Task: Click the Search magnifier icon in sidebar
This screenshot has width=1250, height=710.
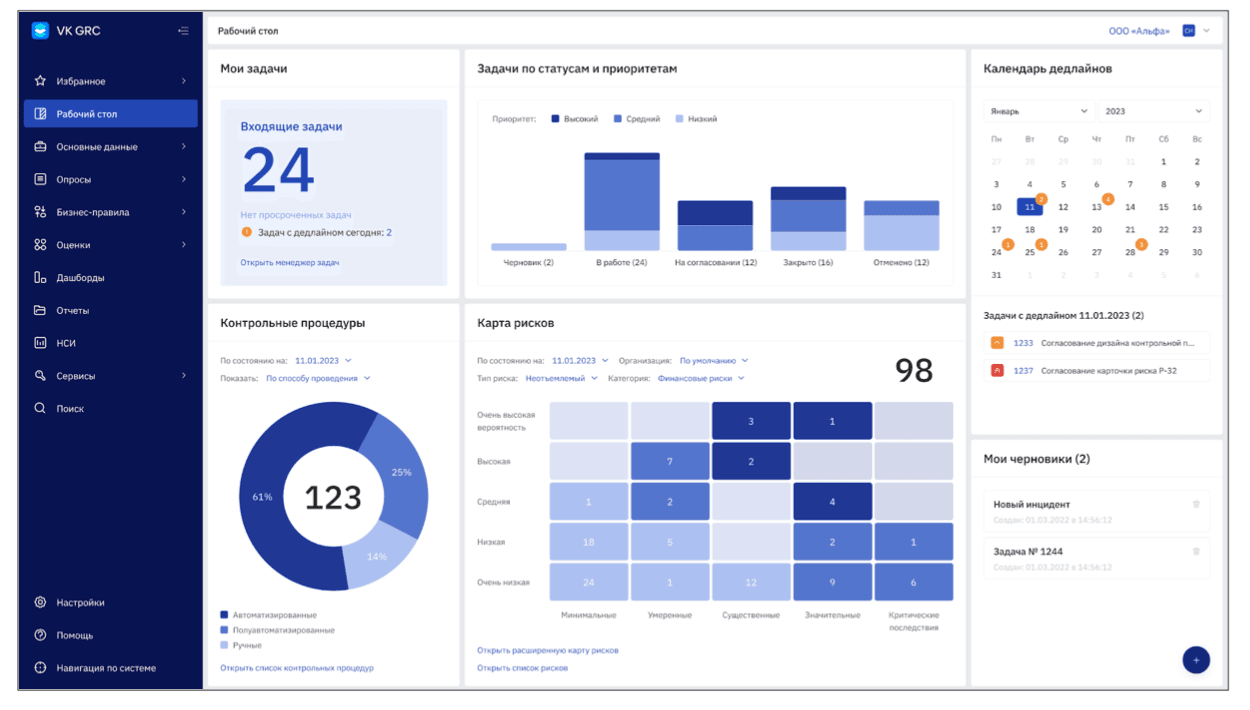Action: click(x=40, y=409)
